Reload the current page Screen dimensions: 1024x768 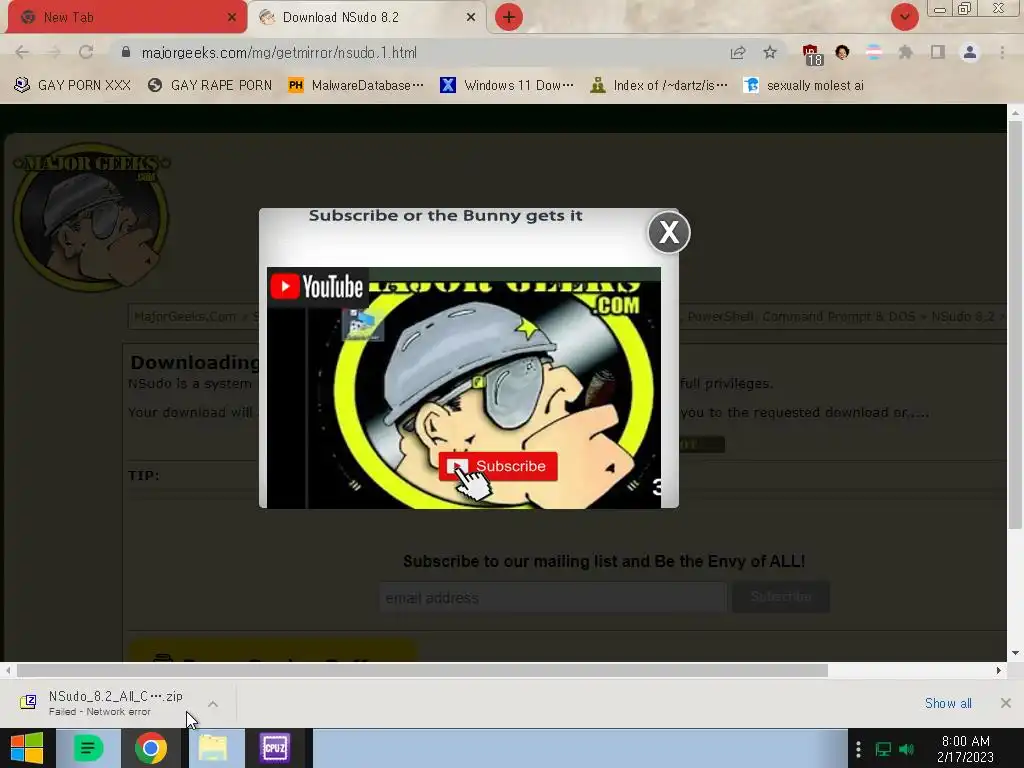(x=86, y=52)
